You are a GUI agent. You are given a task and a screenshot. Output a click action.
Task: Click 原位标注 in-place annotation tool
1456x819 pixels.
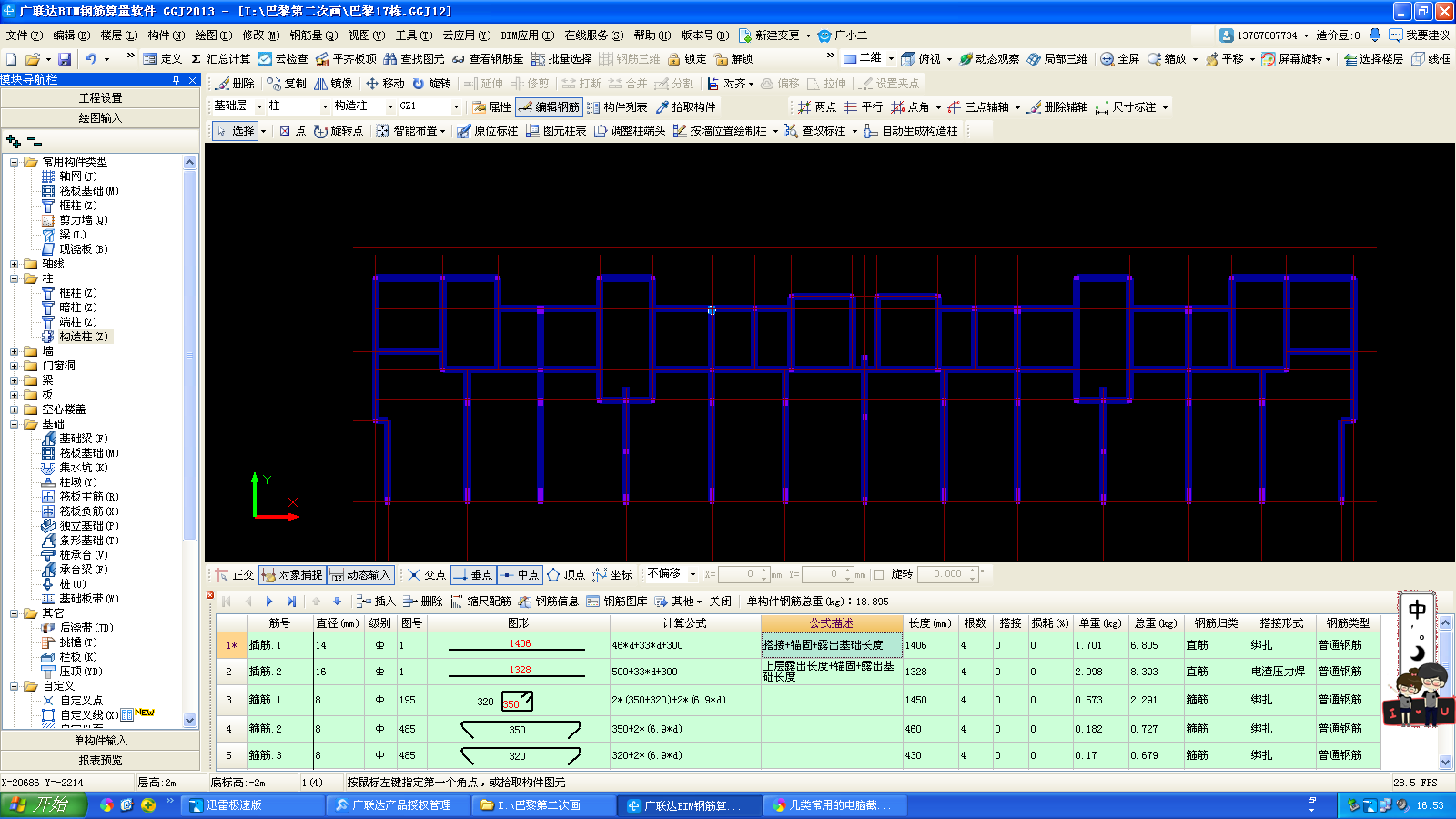pyautogui.click(x=487, y=131)
